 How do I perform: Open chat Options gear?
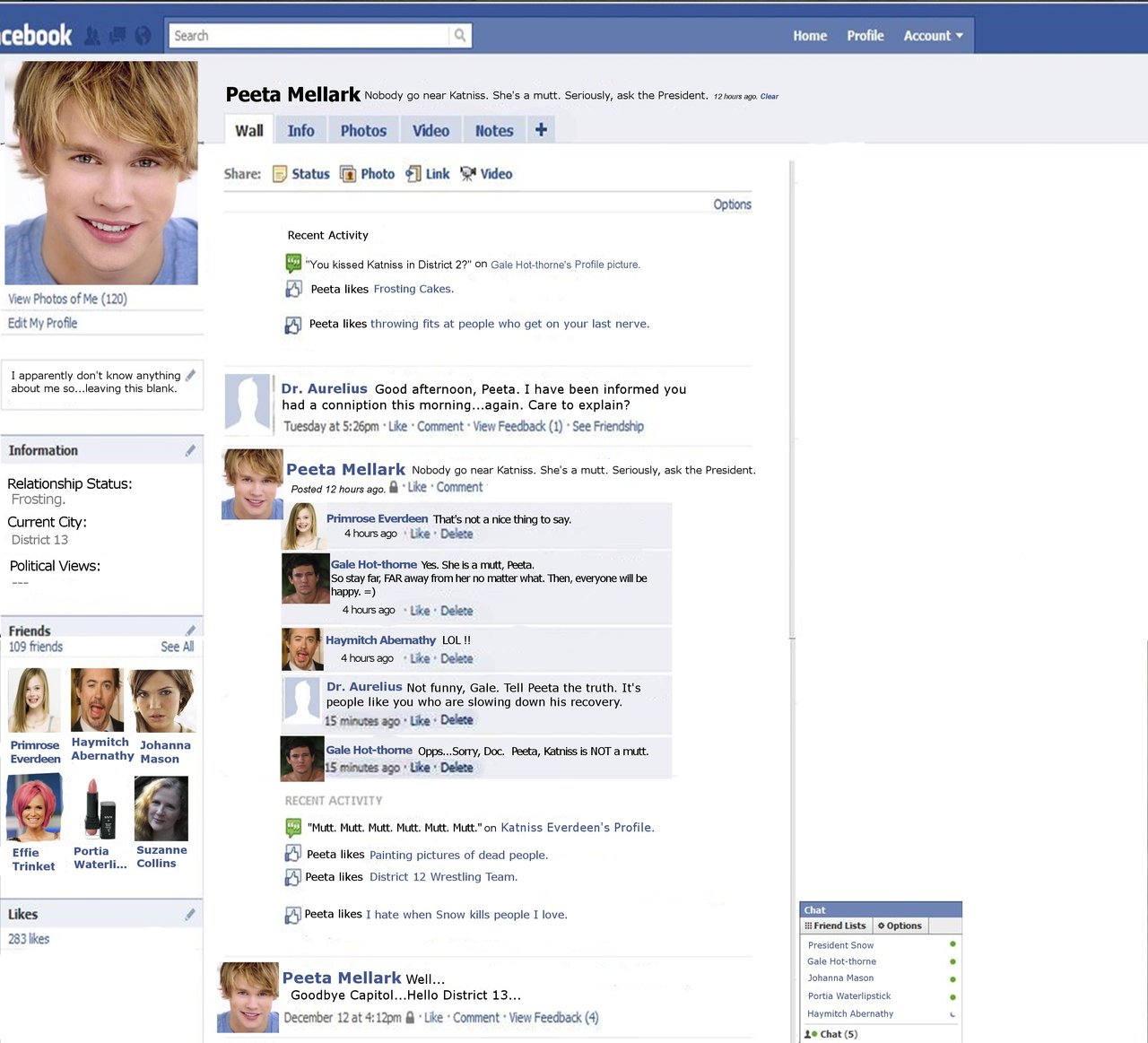(x=882, y=926)
